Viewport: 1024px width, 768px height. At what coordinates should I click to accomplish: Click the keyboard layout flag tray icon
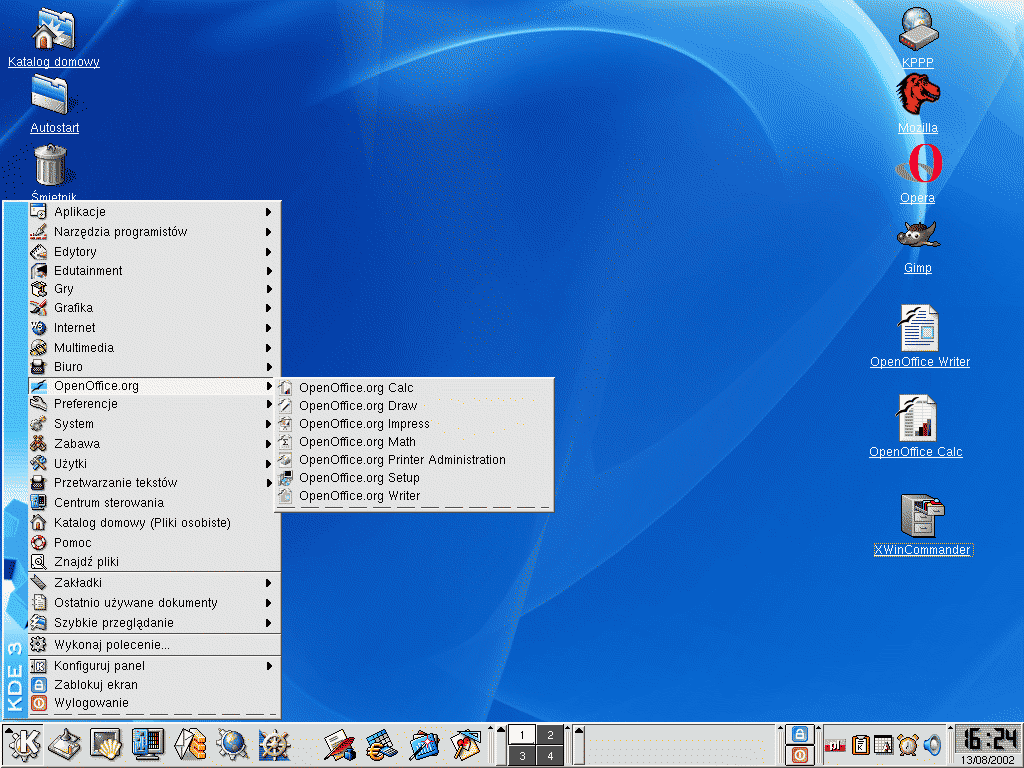[x=835, y=745]
